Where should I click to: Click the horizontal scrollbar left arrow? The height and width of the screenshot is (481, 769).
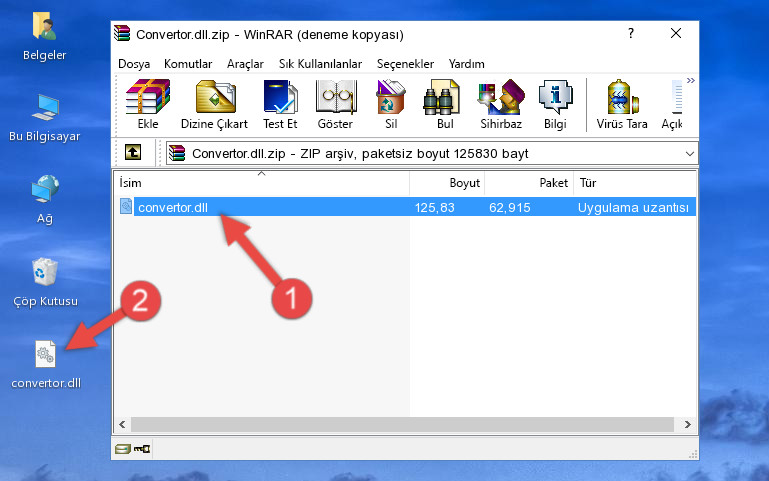pos(123,425)
